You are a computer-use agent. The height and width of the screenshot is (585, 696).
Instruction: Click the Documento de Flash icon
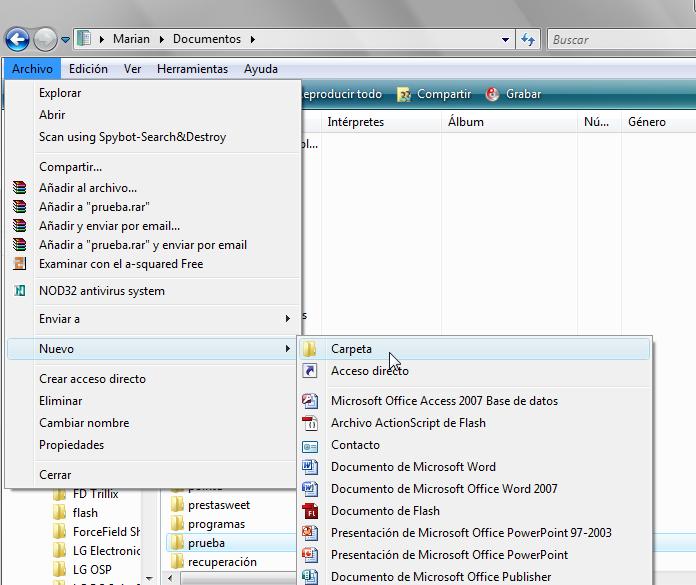pyautogui.click(x=309, y=511)
